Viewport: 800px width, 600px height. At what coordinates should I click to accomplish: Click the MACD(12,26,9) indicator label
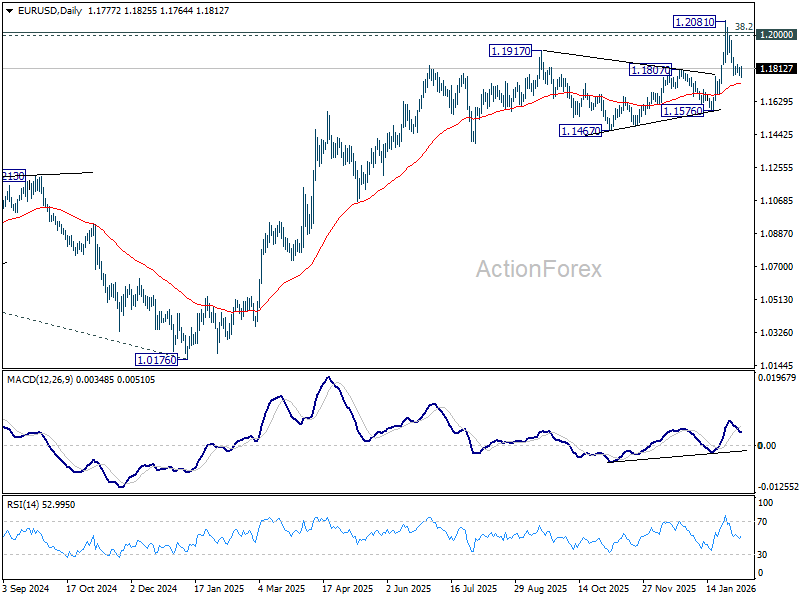pos(40,380)
